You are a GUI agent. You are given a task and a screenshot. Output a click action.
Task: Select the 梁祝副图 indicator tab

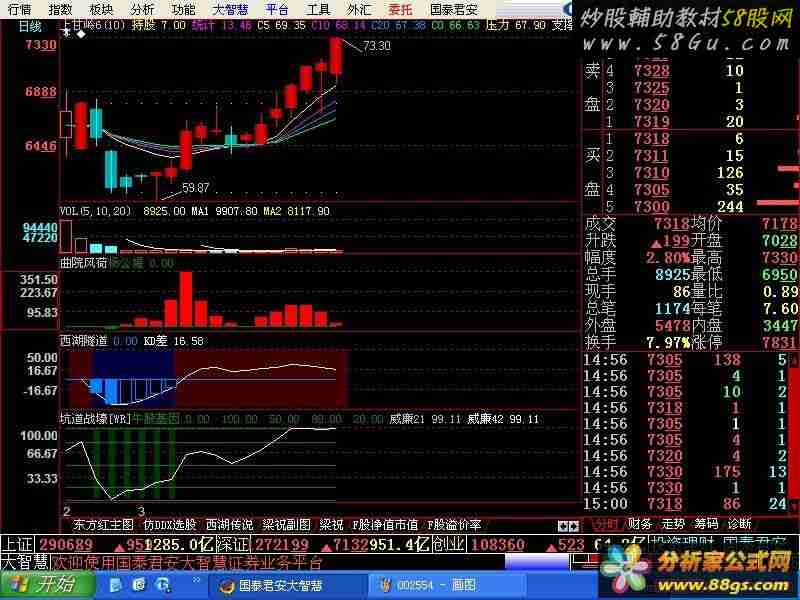point(286,525)
